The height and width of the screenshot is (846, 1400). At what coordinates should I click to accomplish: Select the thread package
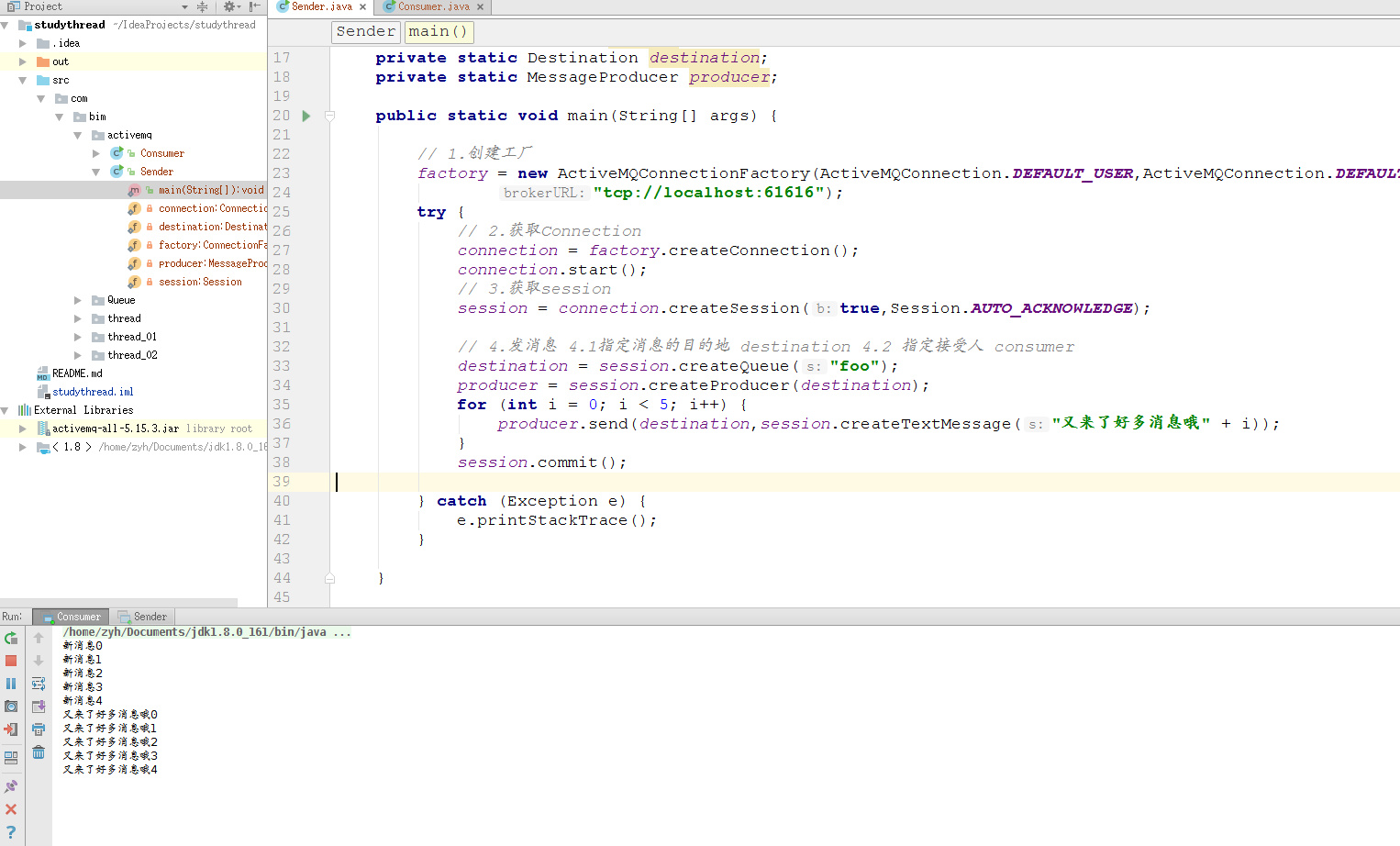[x=124, y=318]
